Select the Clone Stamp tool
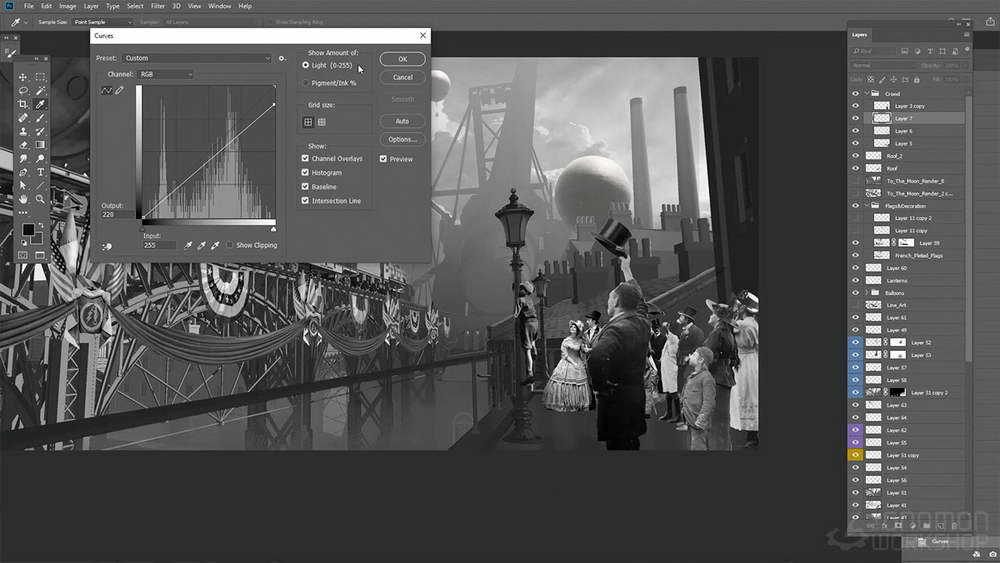The height and width of the screenshot is (563, 1000). pyautogui.click(x=23, y=131)
